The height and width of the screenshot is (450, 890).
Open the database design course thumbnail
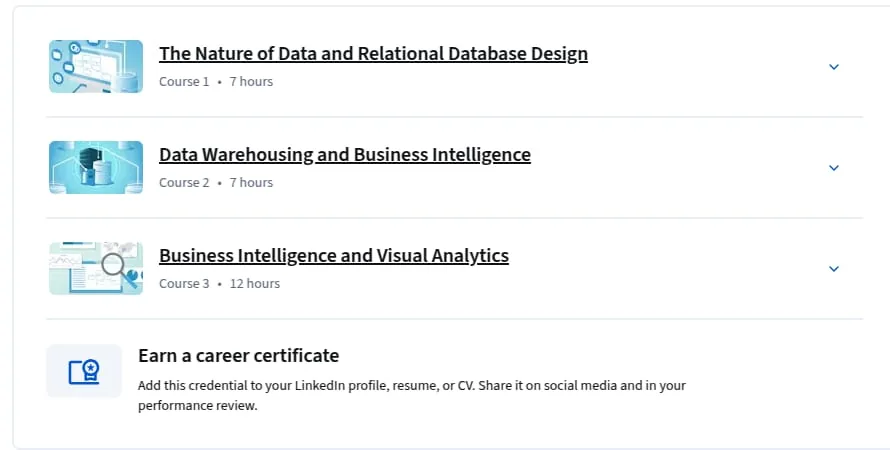click(x=96, y=66)
